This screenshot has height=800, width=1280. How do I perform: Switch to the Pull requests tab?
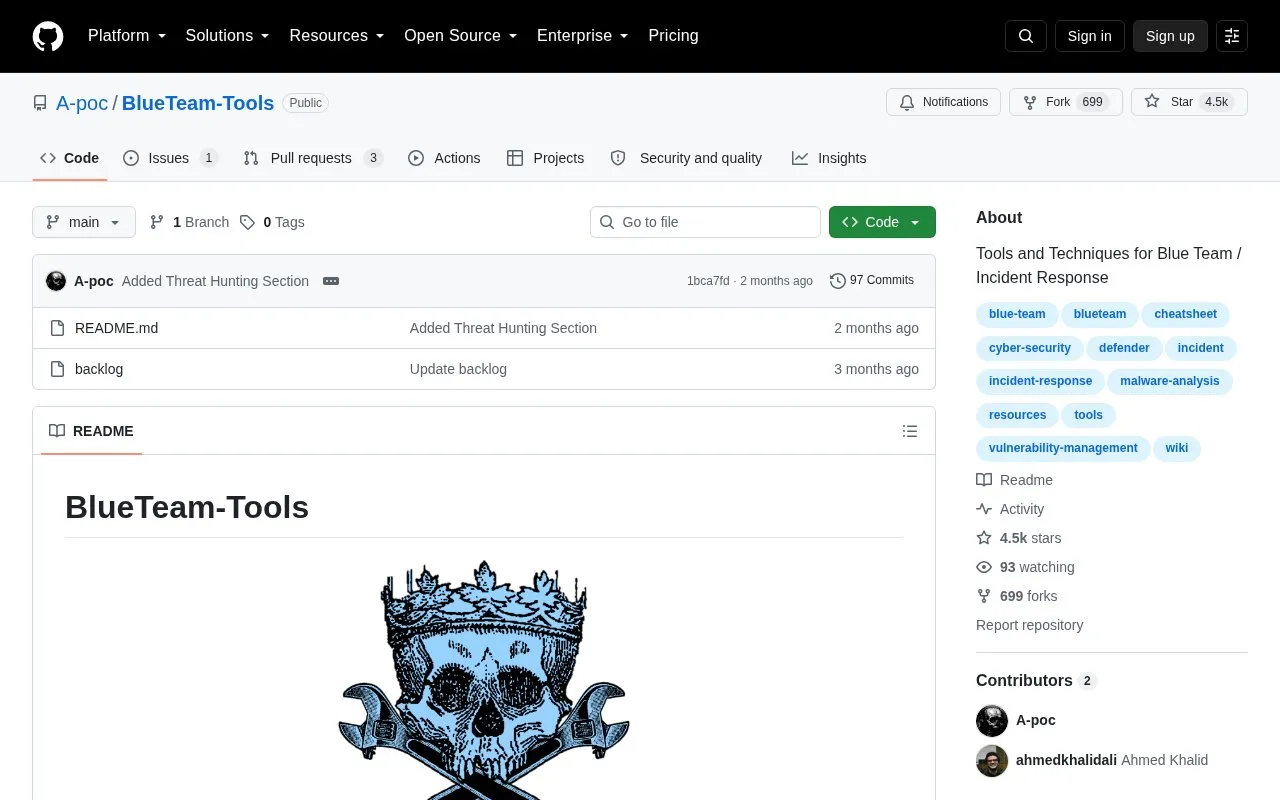pyautogui.click(x=313, y=158)
